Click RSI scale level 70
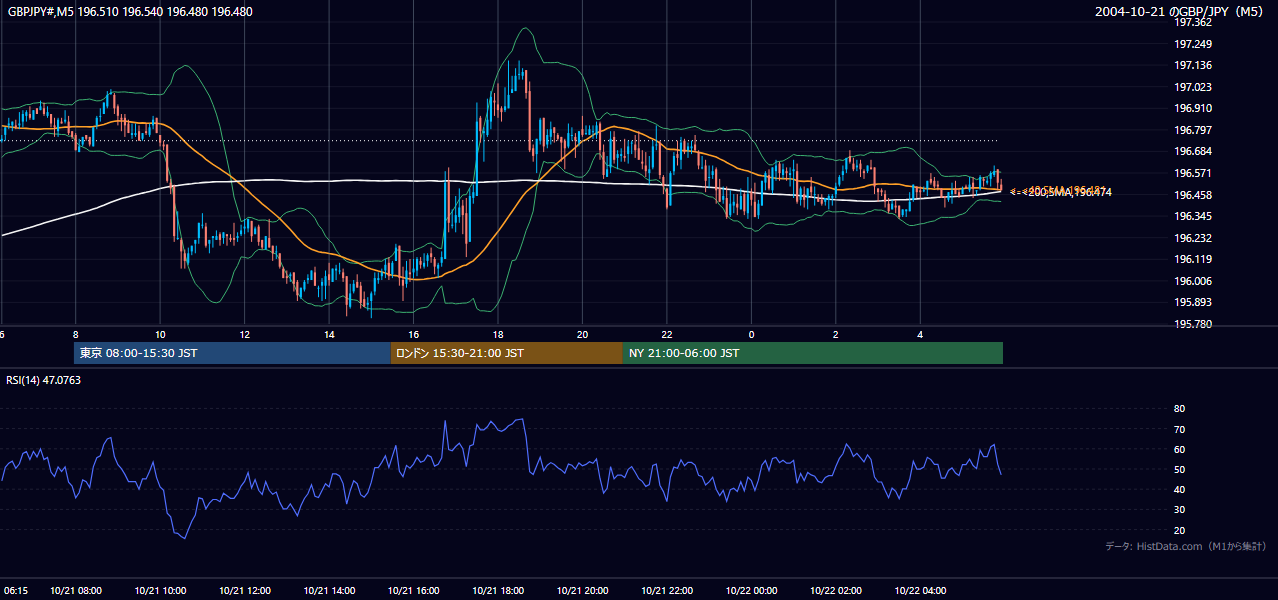Screen dimensions: 1278x600 1179,429
